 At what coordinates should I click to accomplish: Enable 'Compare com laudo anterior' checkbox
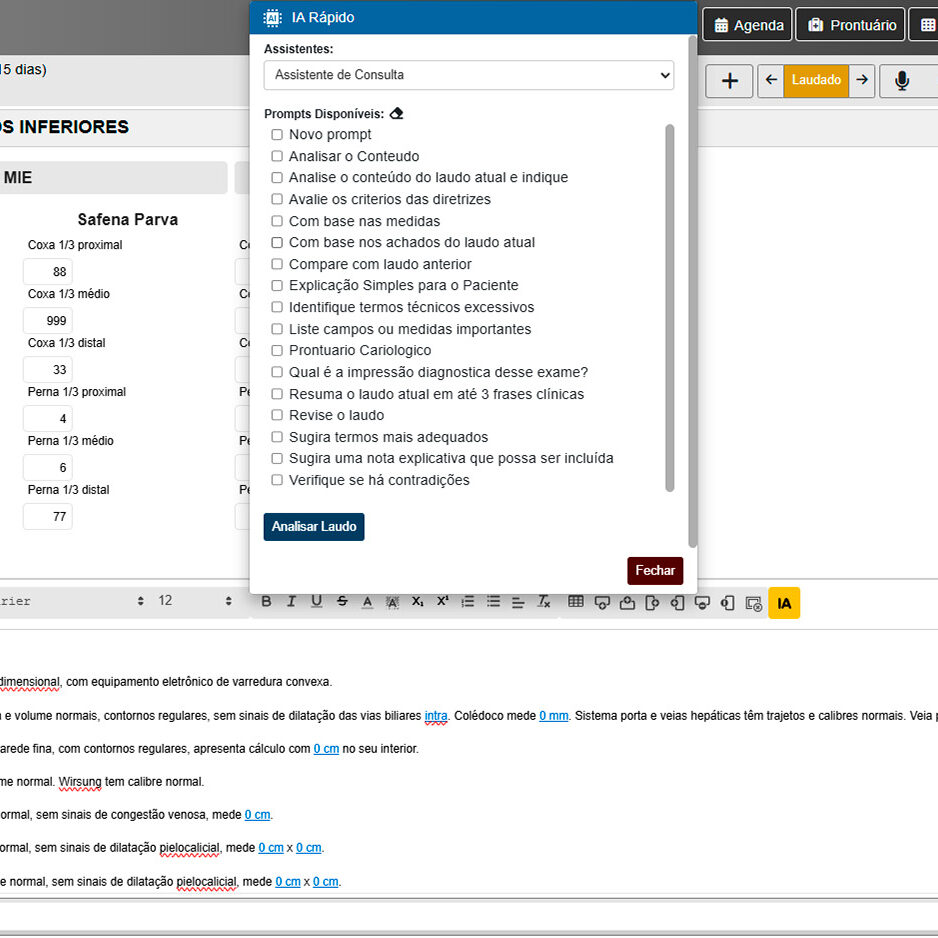[277, 264]
